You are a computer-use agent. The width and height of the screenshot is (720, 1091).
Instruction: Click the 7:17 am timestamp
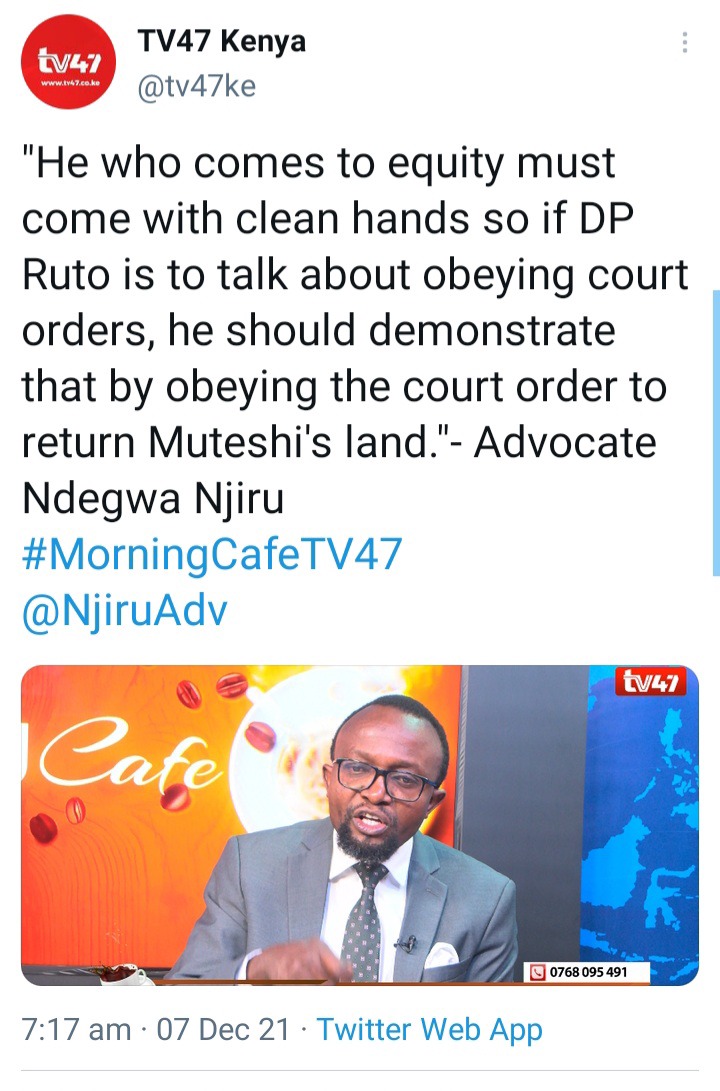click(77, 1030)
